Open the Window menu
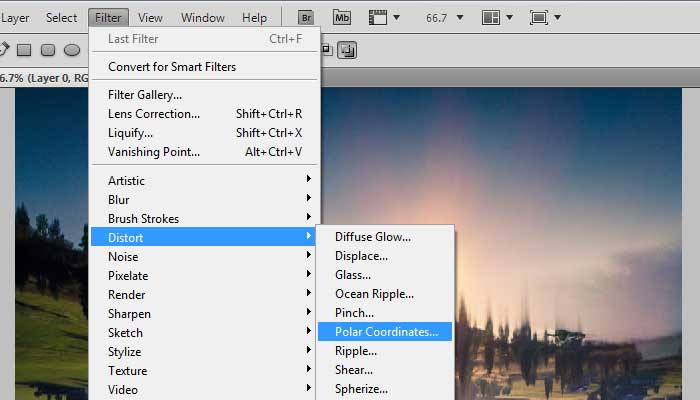 click(x=202, y=18)
